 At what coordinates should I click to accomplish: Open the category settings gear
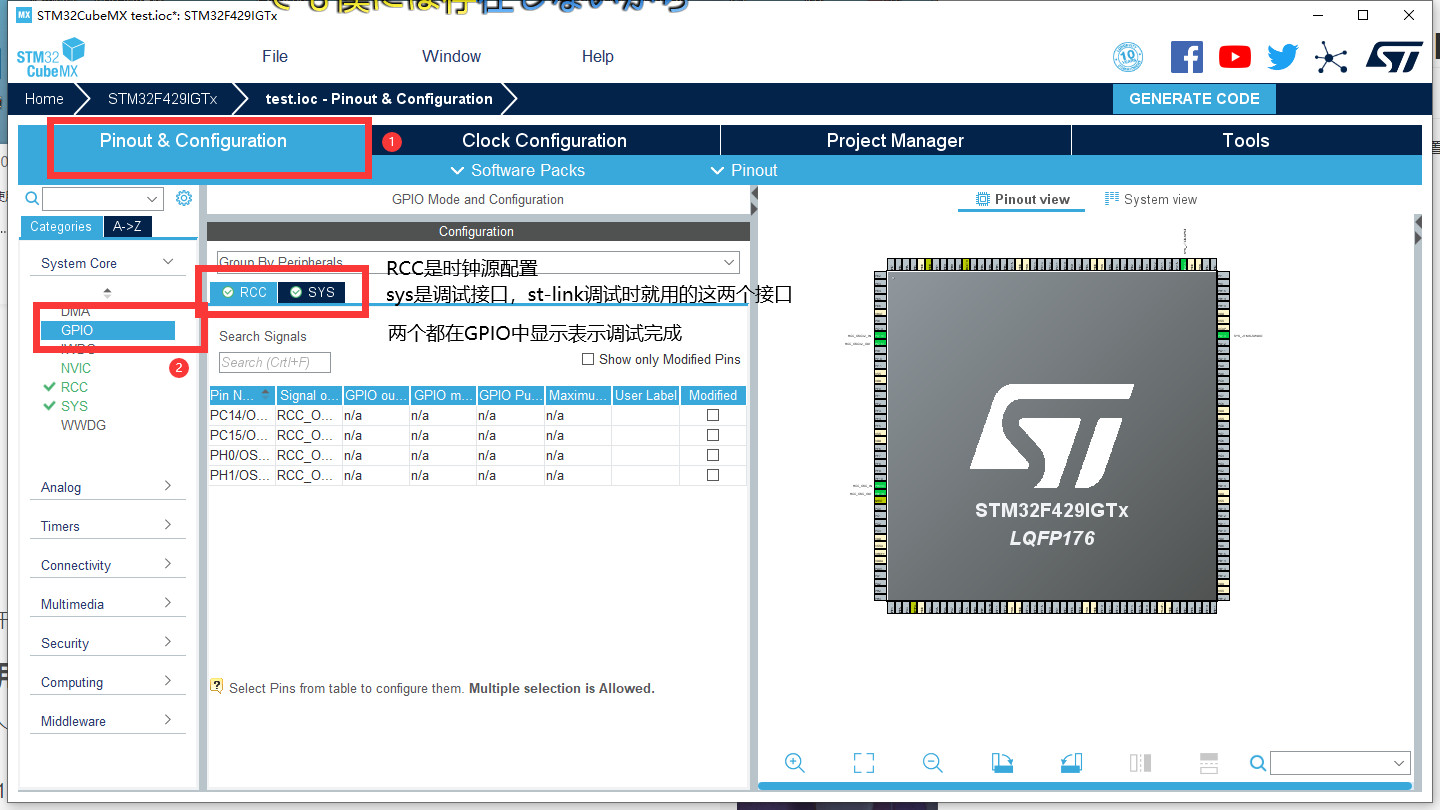pyautogui.click(x=184, y=198)
